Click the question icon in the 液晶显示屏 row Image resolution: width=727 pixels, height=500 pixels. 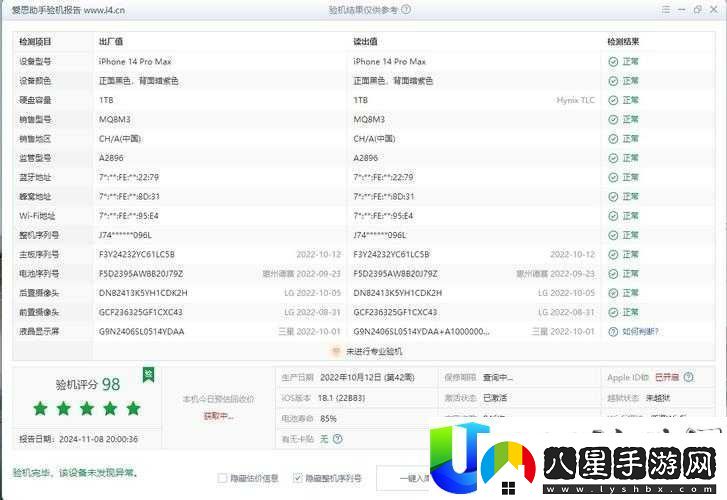coord(613,332)
